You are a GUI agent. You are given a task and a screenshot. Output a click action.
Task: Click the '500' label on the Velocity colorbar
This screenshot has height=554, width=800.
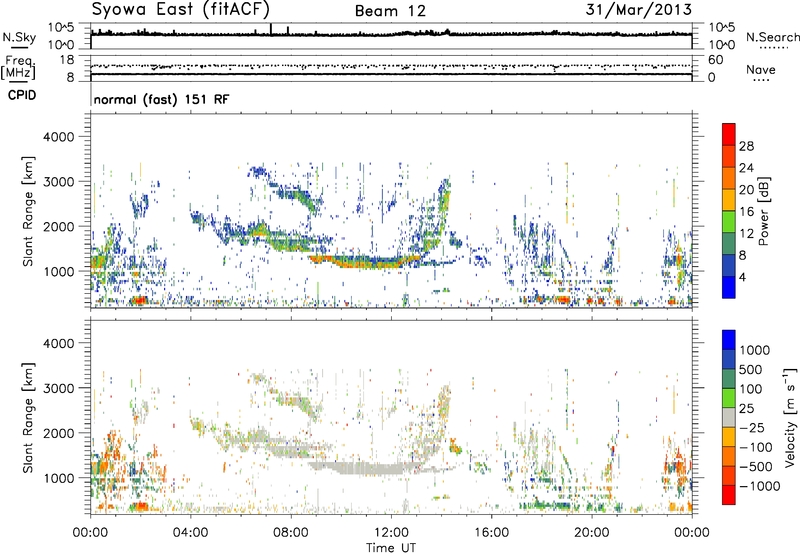[x=751, y=370]
